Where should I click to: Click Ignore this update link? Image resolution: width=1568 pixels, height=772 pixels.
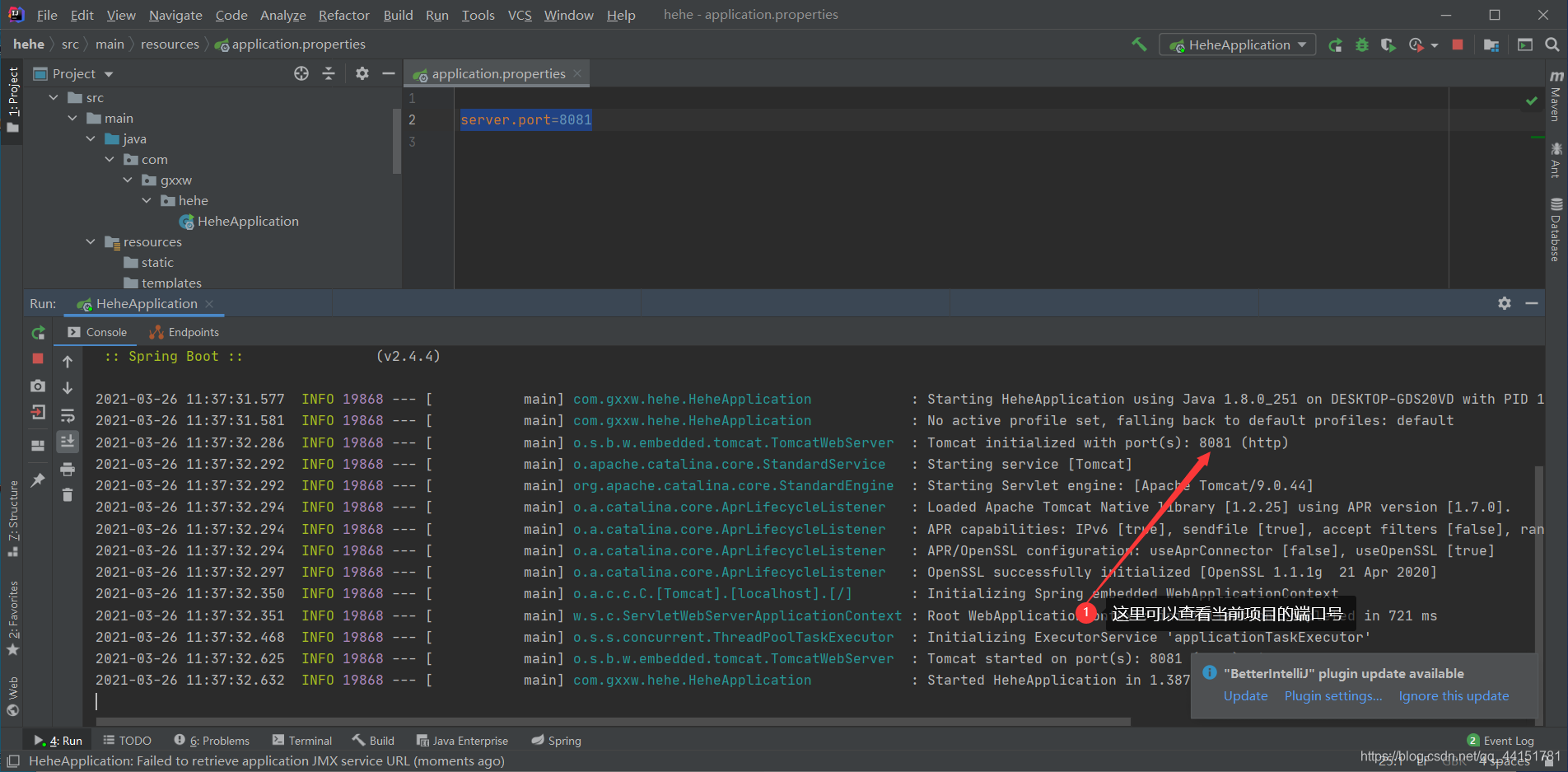coord(1454,696)
